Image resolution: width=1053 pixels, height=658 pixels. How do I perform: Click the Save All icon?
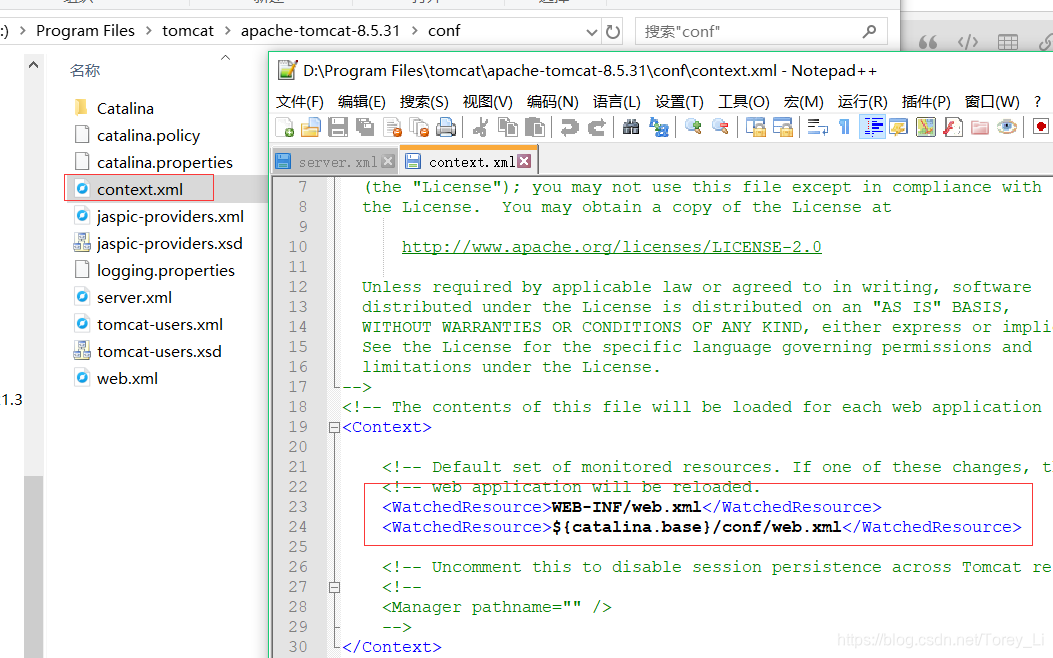pyautogui.click(x=365, y=127)
